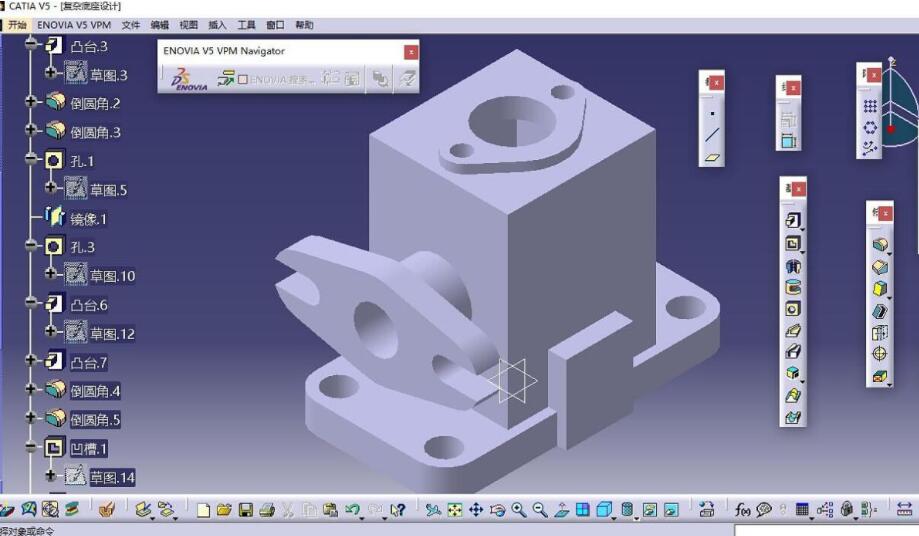Select the Pocket tool icon

tap(793, 243)
